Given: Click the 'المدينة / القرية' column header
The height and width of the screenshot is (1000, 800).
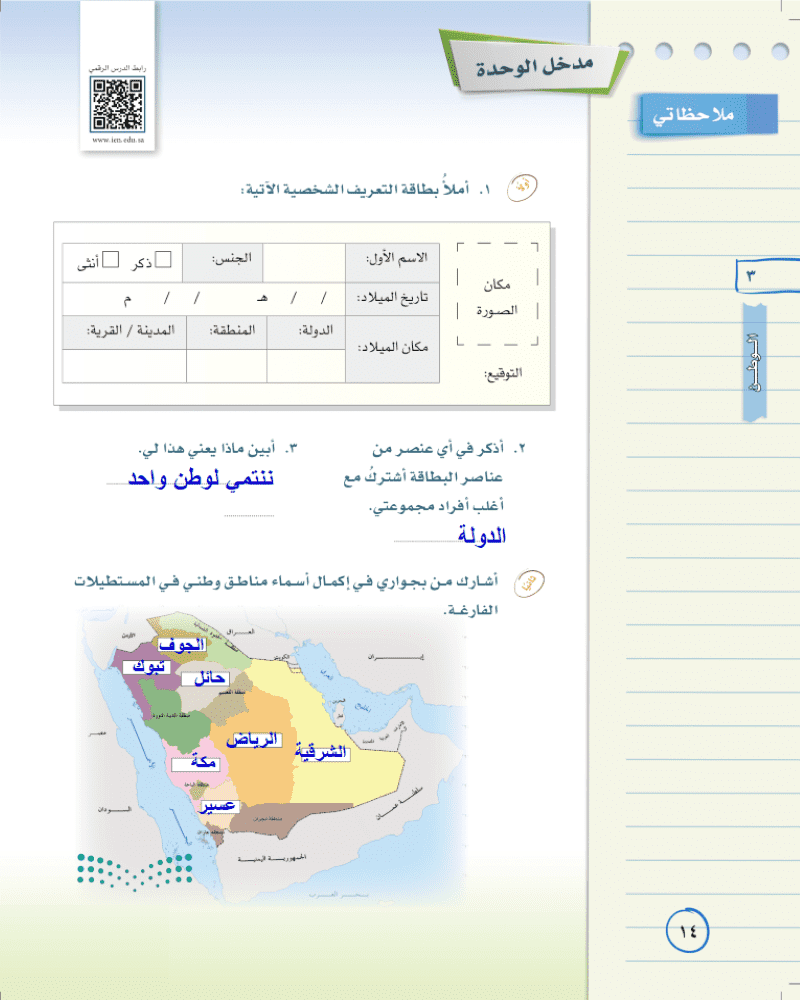Looking at the screenshot, I should pyautogui.click(x=131, y=331).
